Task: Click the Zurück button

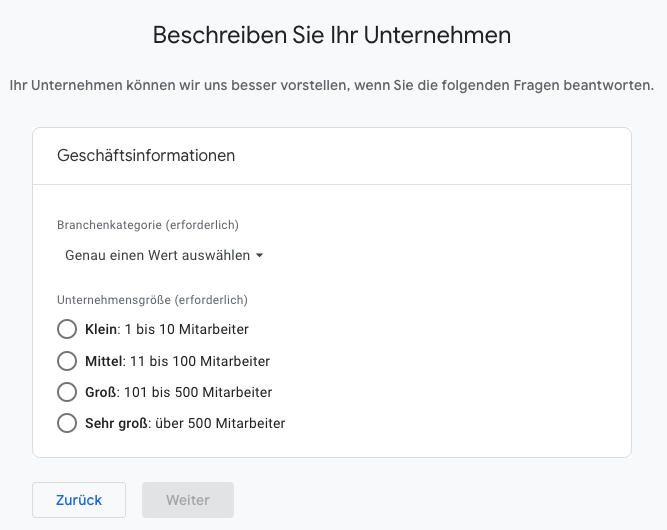Action: click(x=79, y=500)
